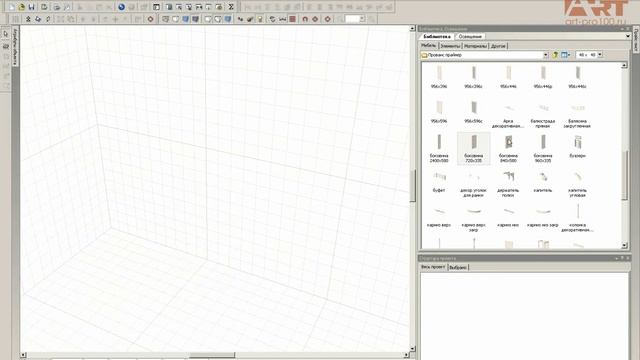
Task: Click the print icon in top toolbar
Action: click(57, 7)
